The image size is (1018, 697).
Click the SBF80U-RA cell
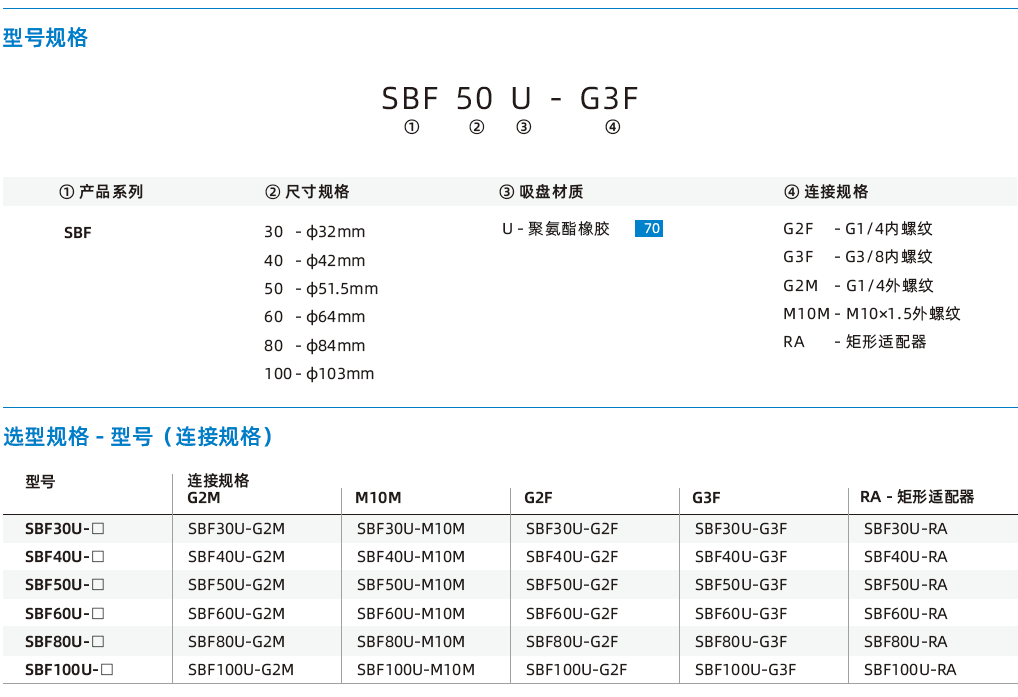tap(906, 641)
